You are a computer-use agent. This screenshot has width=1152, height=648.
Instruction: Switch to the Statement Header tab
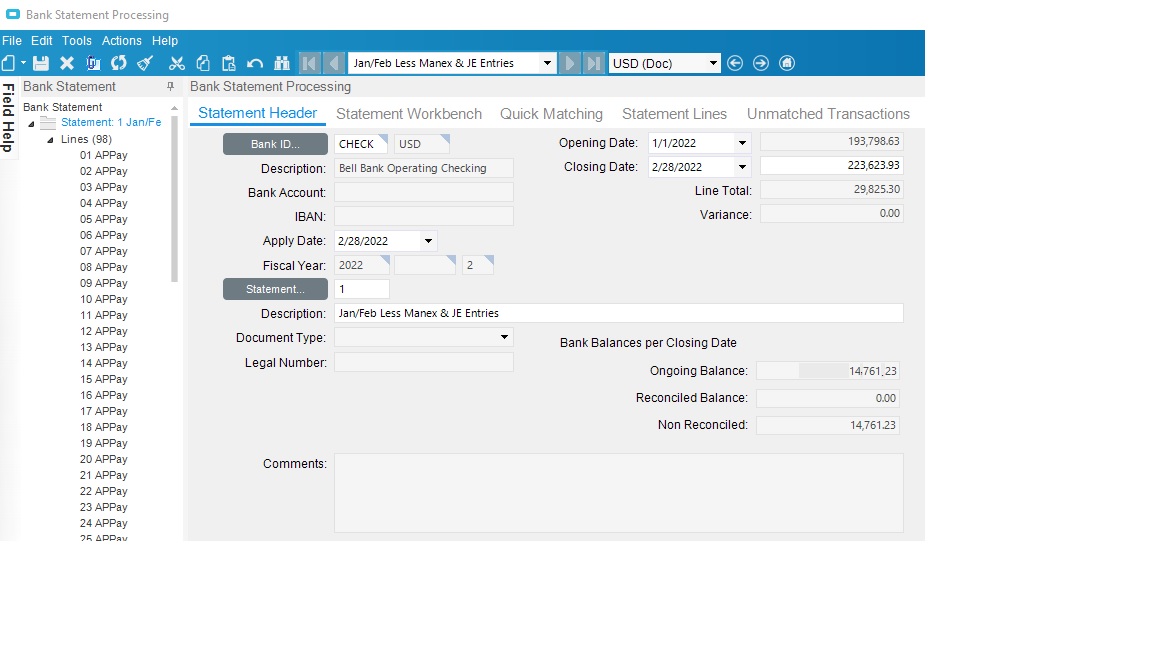pos(257,113)
